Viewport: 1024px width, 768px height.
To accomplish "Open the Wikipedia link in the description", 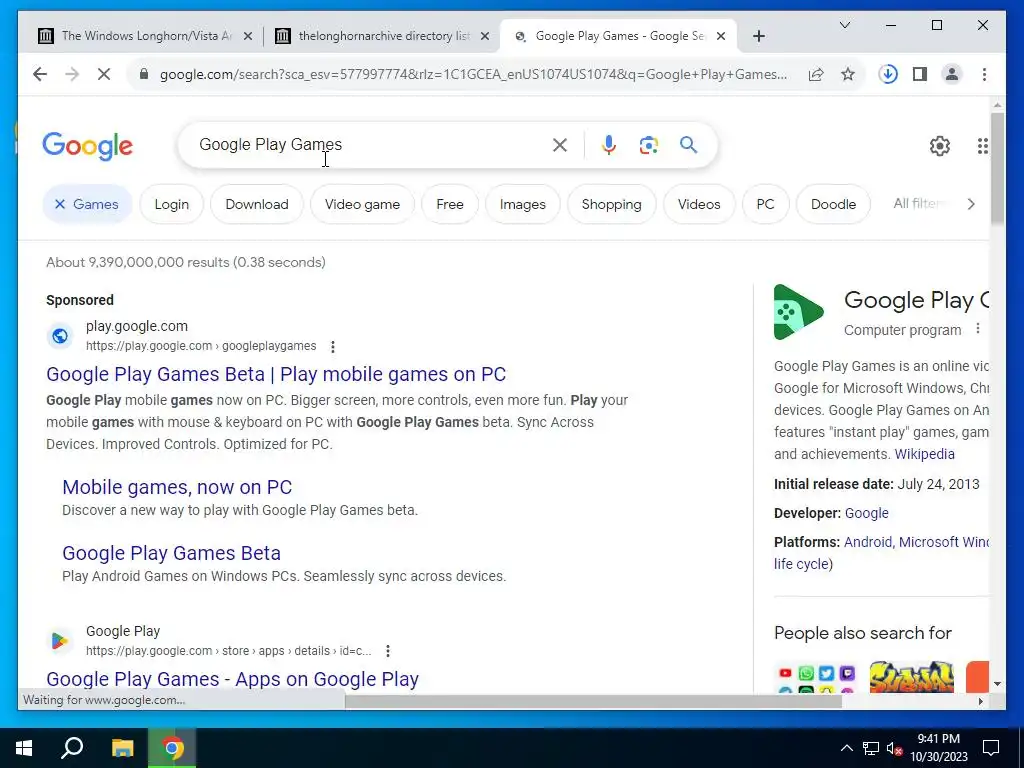I will pyautogui.click(x=924, y=454).
